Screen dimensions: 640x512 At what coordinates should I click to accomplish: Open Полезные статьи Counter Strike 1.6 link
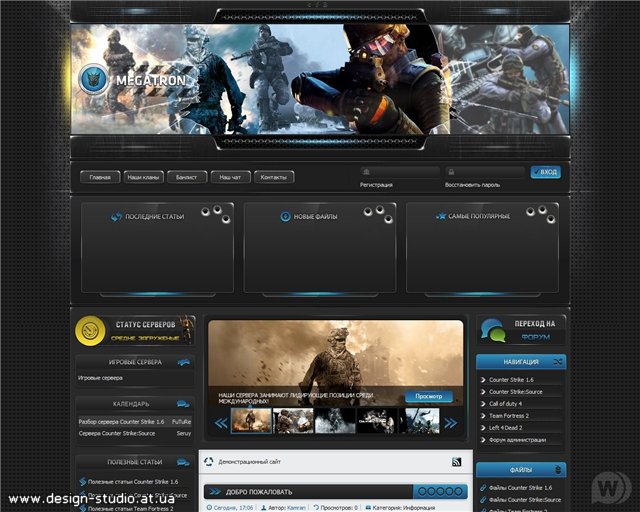(133, 482)
